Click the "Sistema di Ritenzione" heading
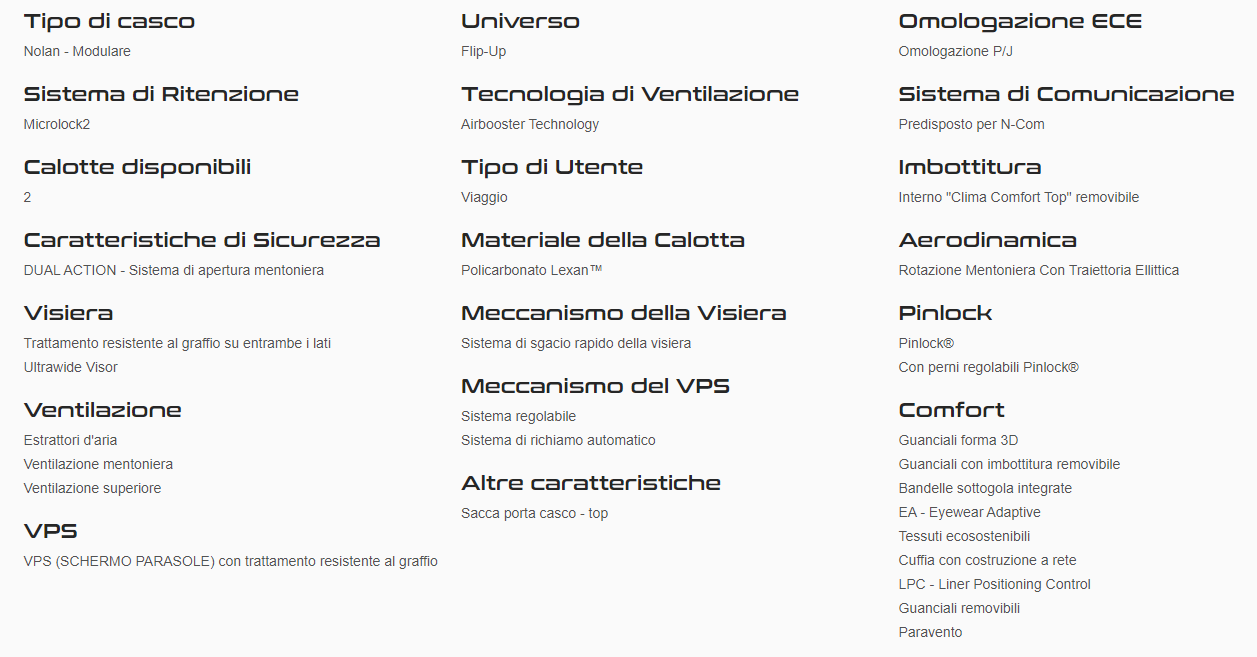 [161, 94]
